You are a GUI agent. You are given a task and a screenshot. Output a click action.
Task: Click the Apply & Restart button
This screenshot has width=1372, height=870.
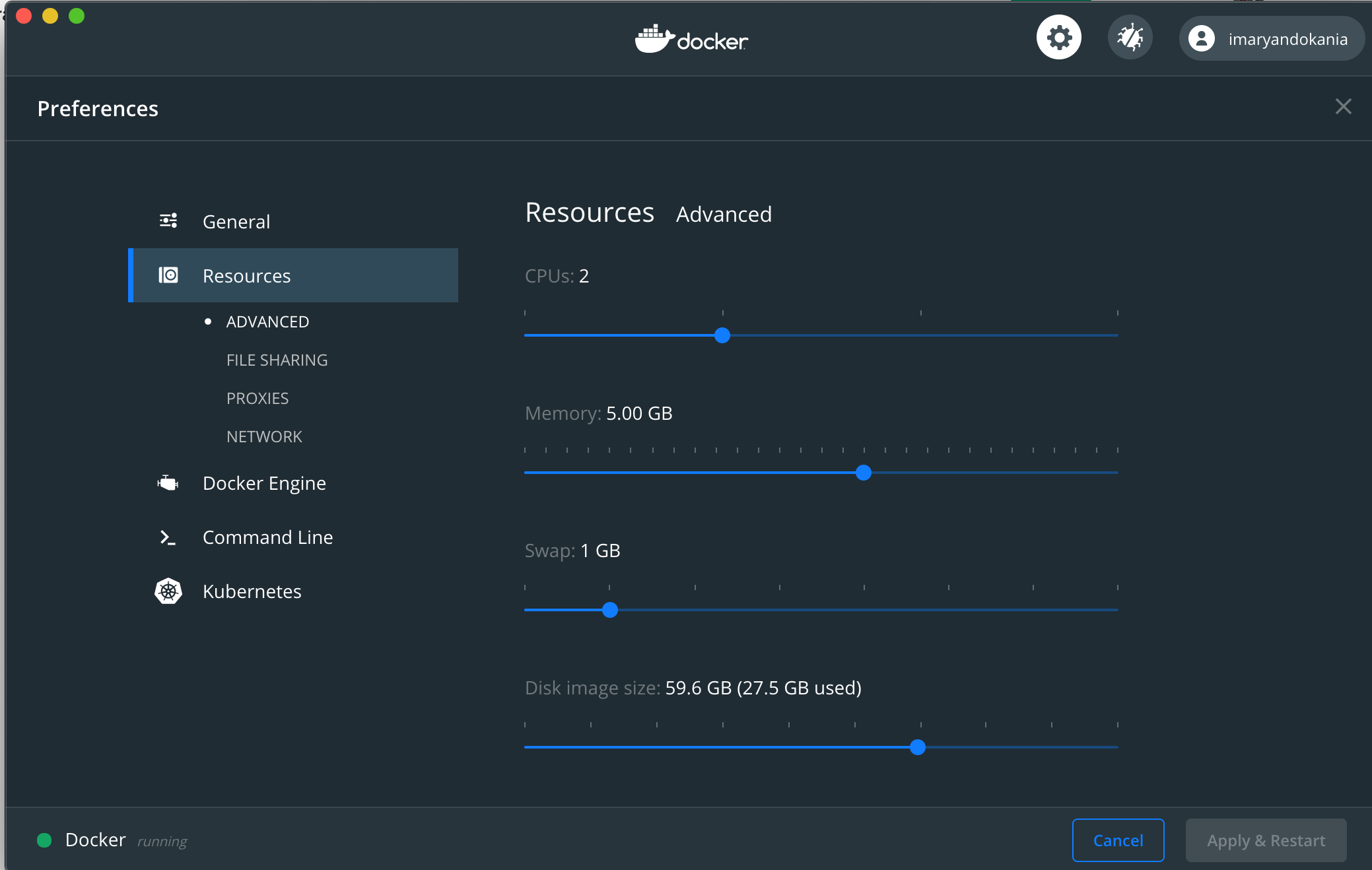pos(1266,840)
